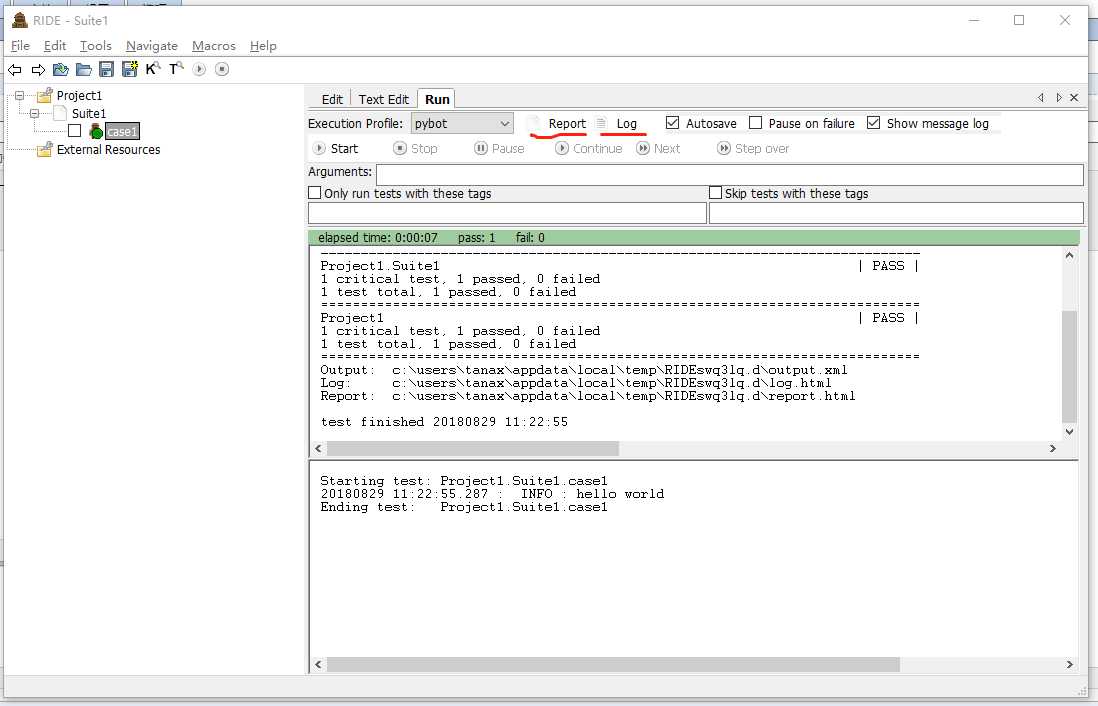1098x706 pixels.
Task: Open the Macros menu
Action: (214, 46)
